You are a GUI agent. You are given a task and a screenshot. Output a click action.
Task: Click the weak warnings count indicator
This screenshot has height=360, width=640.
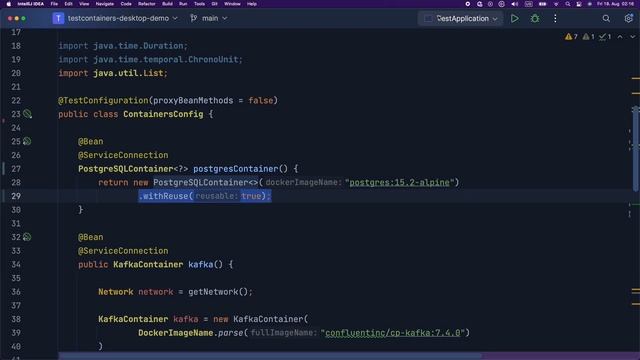click(588, 37)
